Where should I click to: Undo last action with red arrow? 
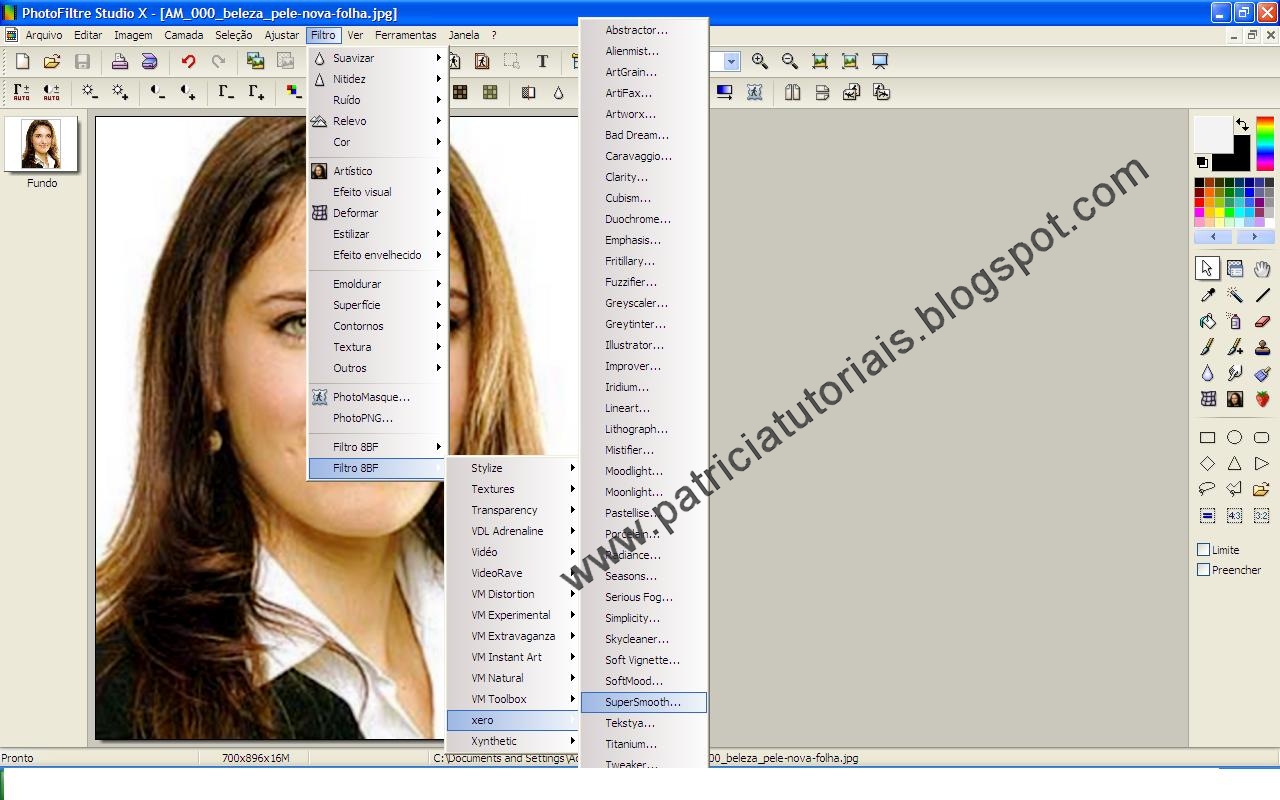point(188,62)
